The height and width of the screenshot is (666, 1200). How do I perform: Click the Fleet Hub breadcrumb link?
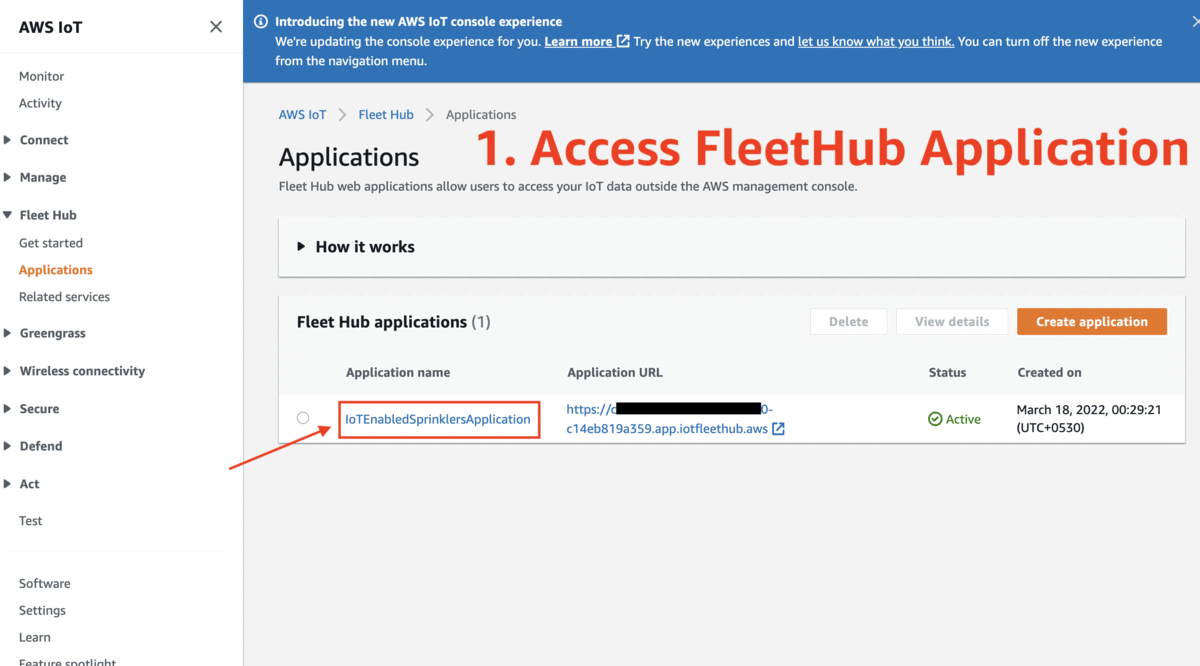[386, 115]
